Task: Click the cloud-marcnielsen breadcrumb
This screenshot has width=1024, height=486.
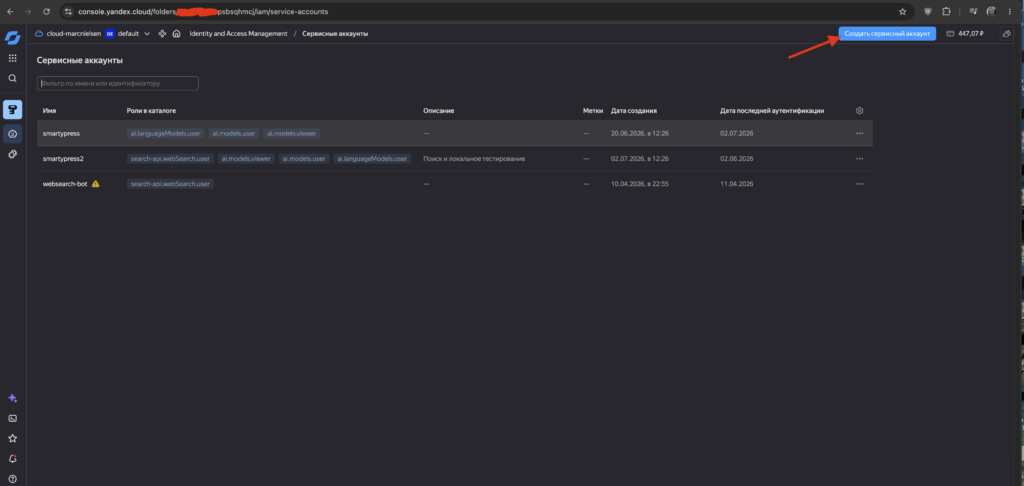Action: coord(68,33)
